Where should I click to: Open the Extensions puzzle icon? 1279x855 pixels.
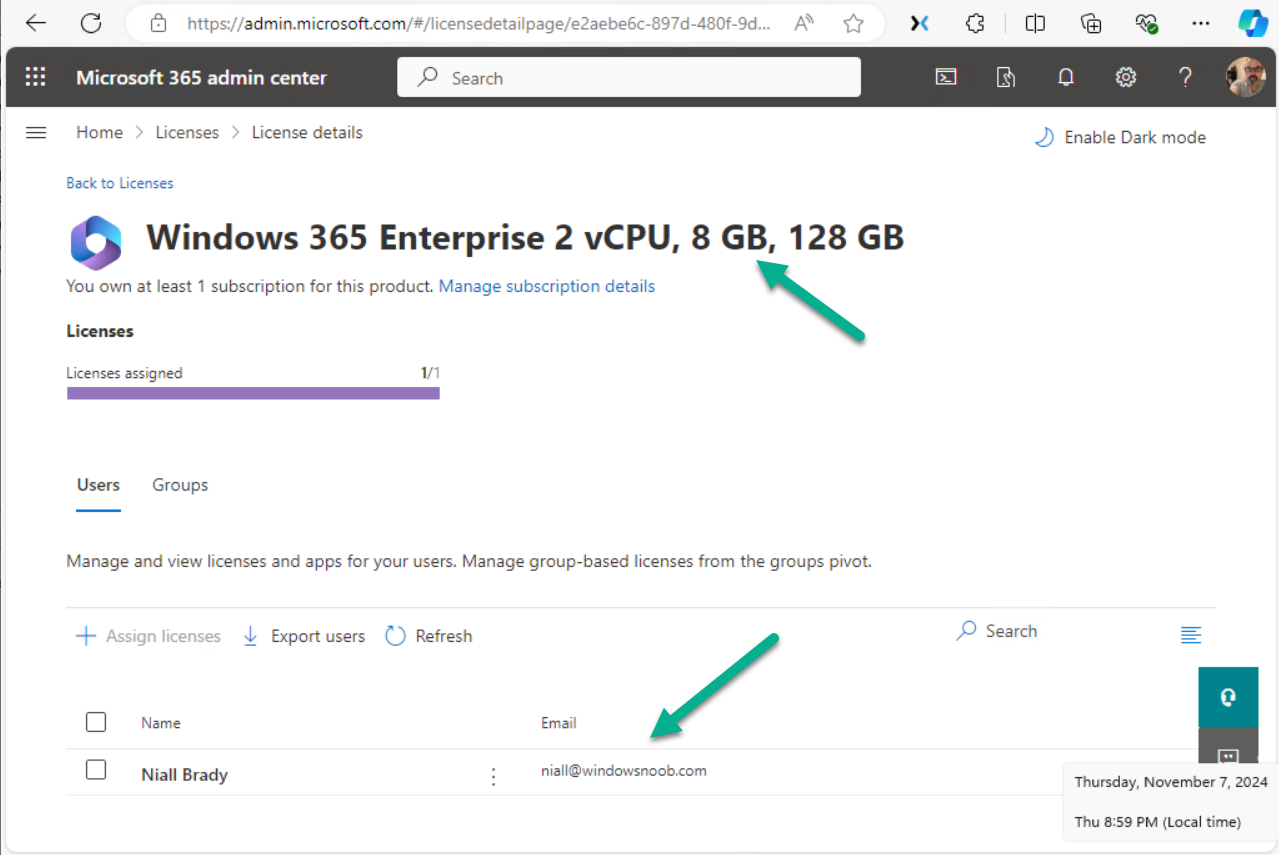[976, 23]
